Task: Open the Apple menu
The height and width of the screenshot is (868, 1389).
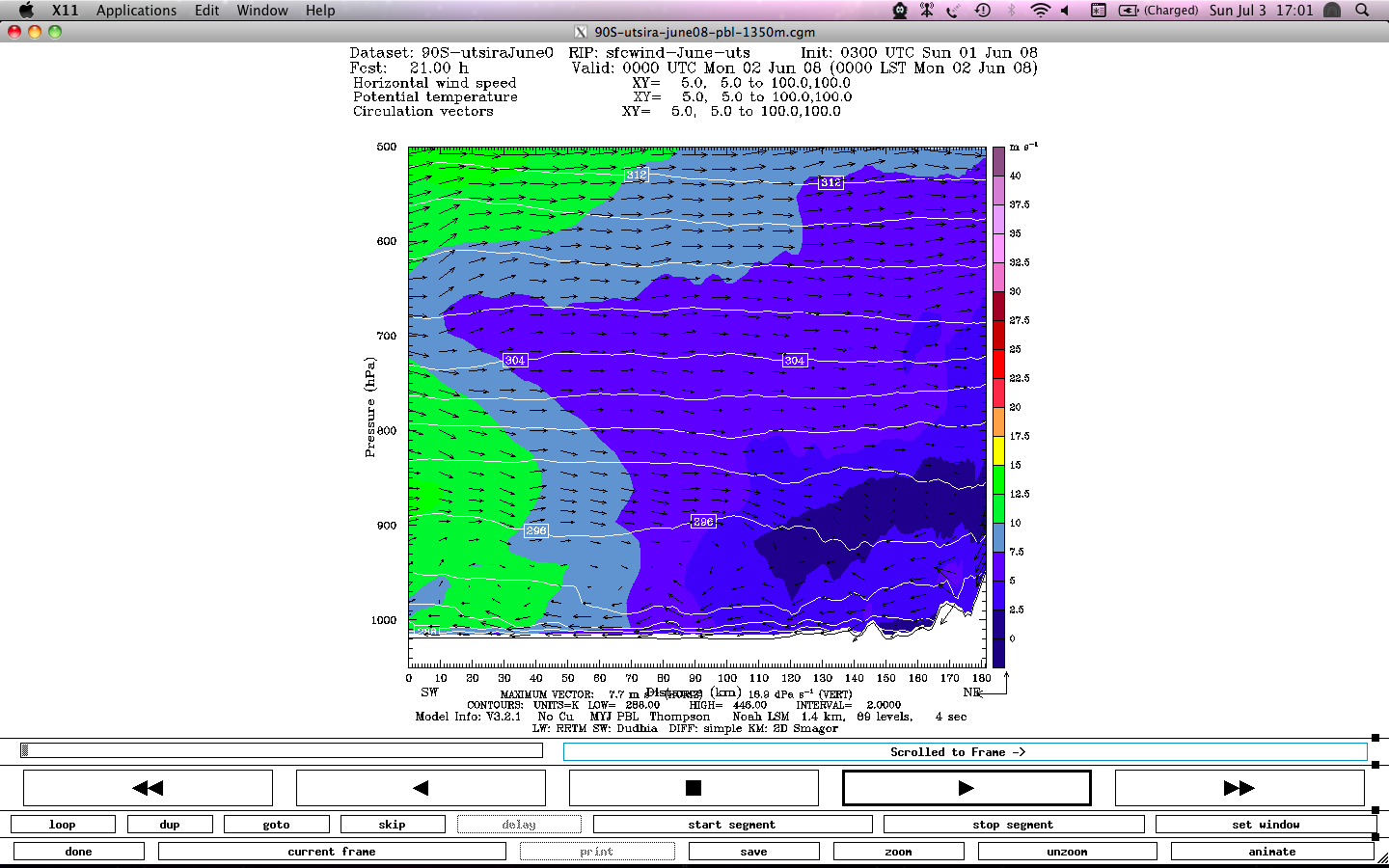Action: tap(26, 11)
